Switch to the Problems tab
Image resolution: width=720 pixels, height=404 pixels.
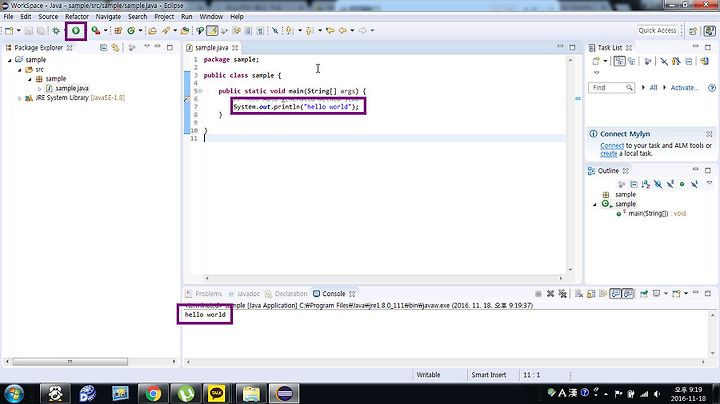pos(204,294)
